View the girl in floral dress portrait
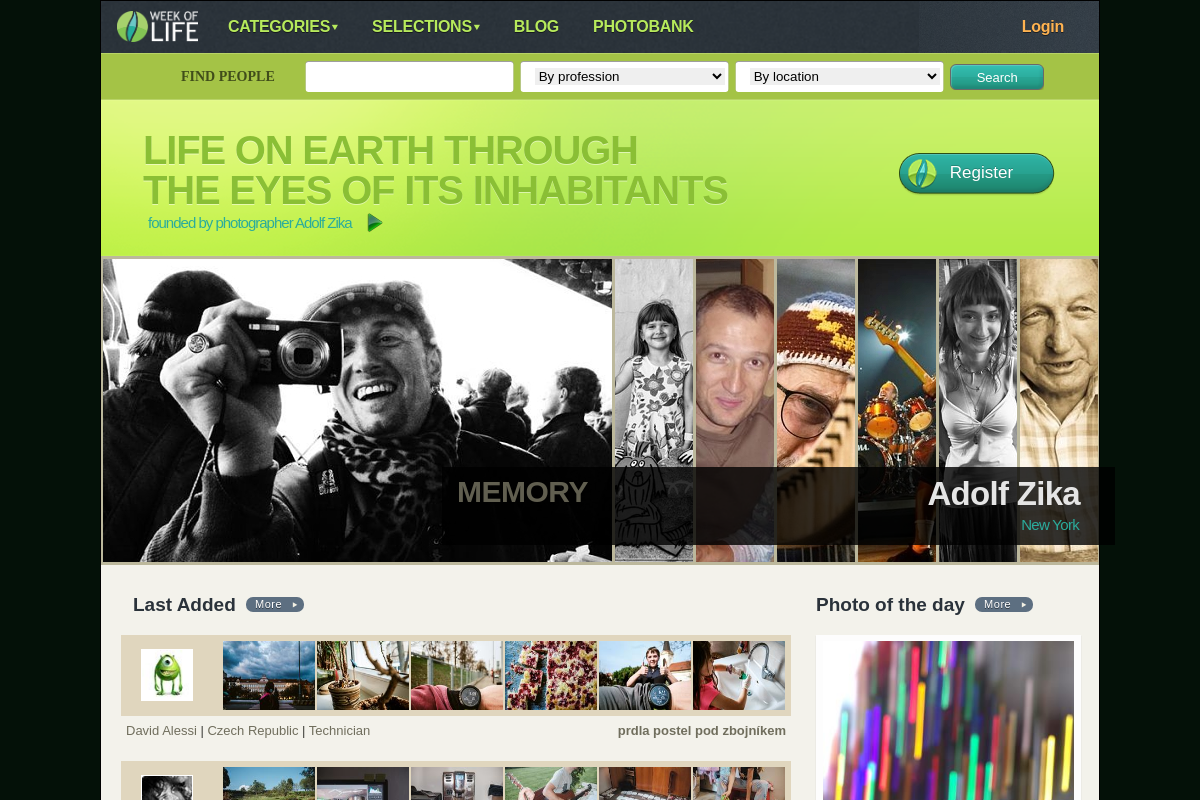Image resolution: width=1200 pixels, height=800 pixels. coord(654,410)
